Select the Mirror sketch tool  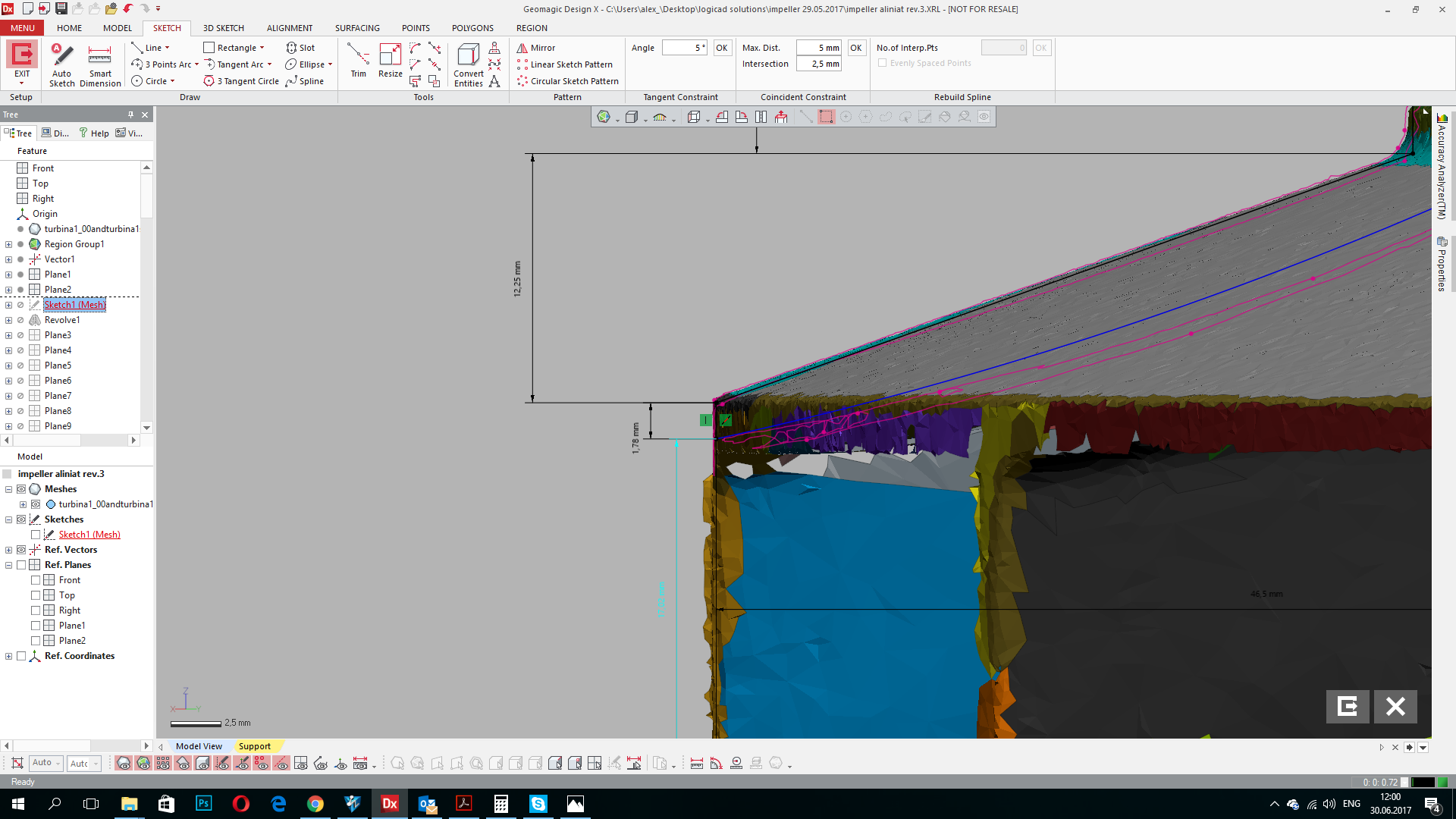pyautogui.click(x=536, y=48)
